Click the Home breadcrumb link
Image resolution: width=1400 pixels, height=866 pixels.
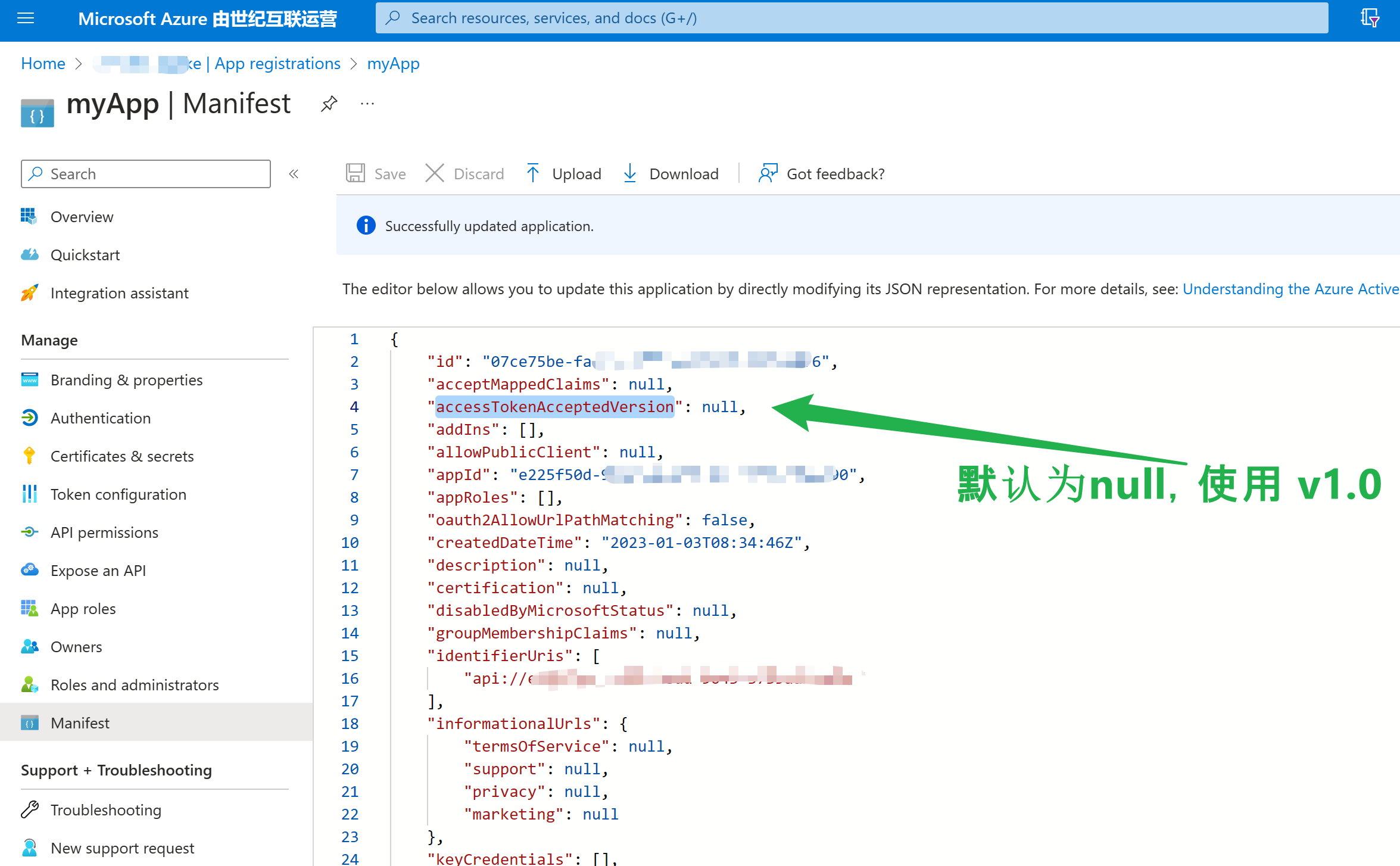coord(43,64)
